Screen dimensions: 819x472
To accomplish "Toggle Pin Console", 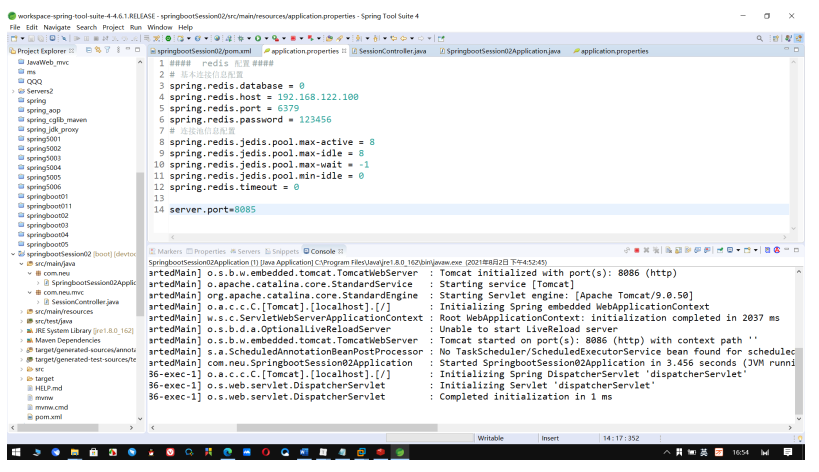I will click(x=720, y=251).
